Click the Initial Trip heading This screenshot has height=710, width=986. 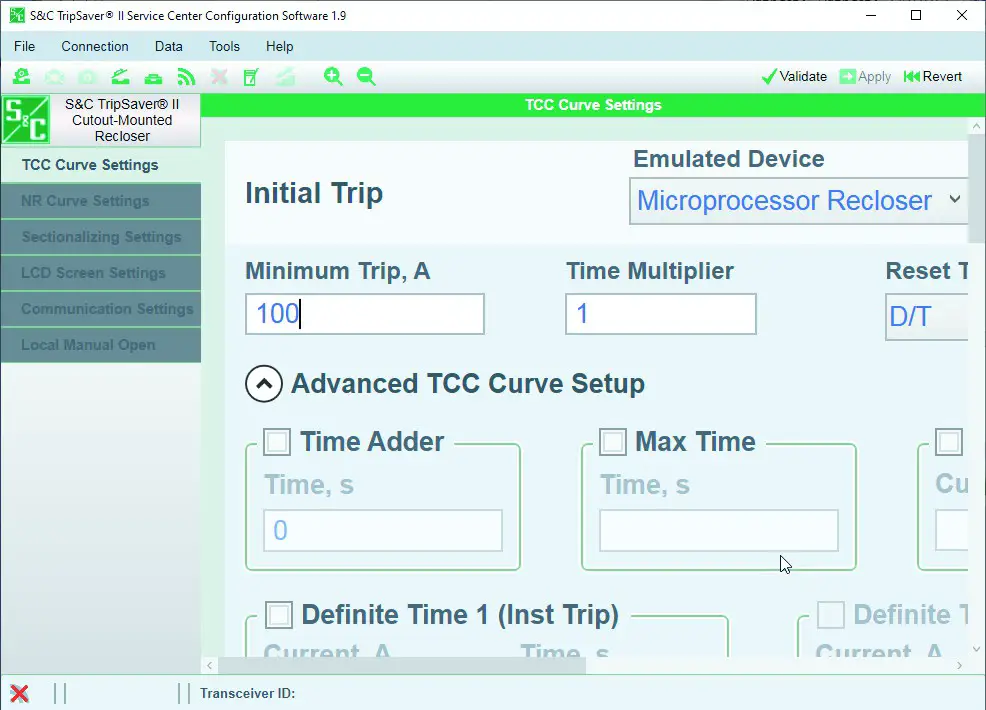(314, 193)
